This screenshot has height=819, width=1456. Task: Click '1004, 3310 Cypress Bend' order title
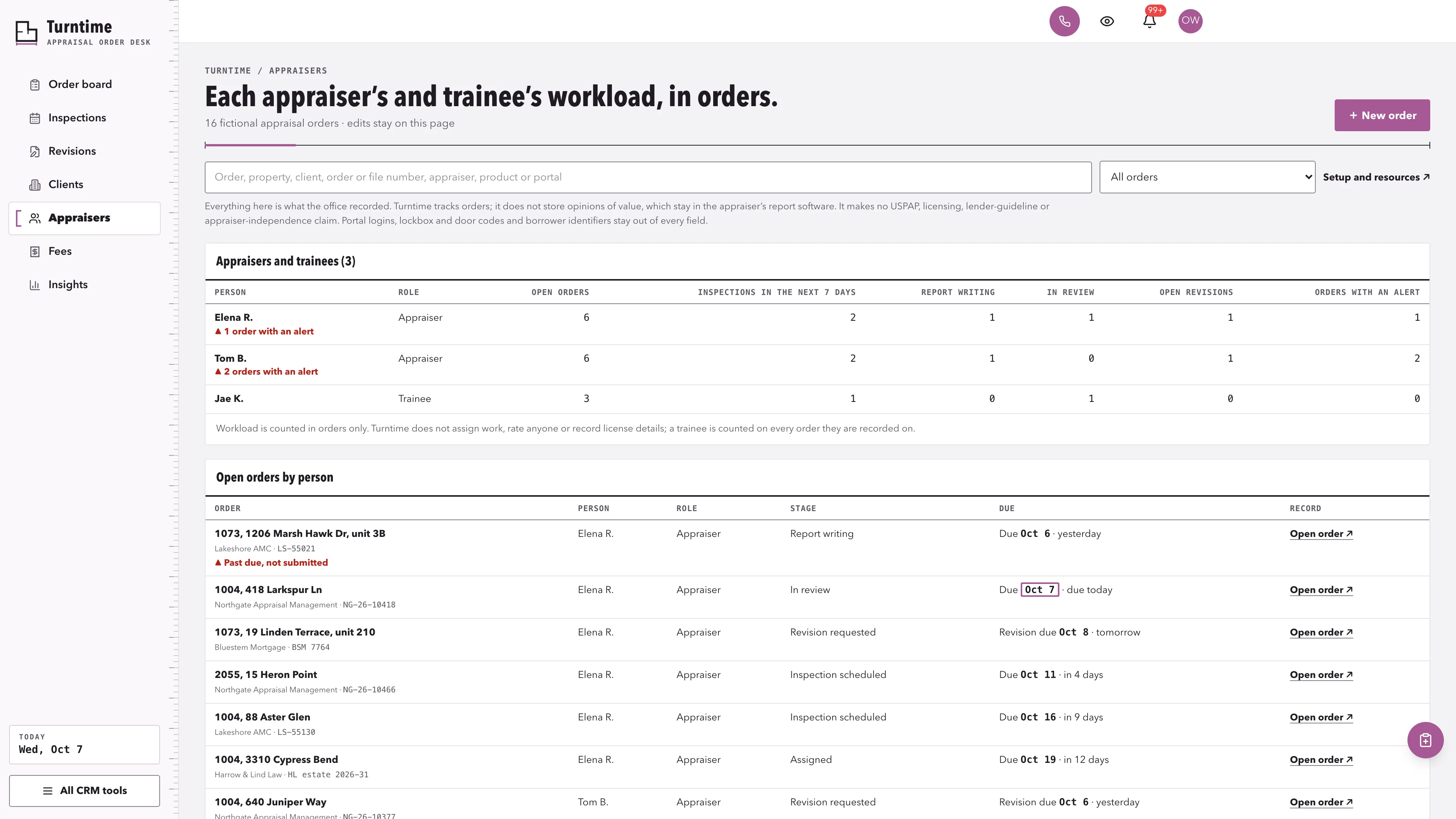point(276,759)
